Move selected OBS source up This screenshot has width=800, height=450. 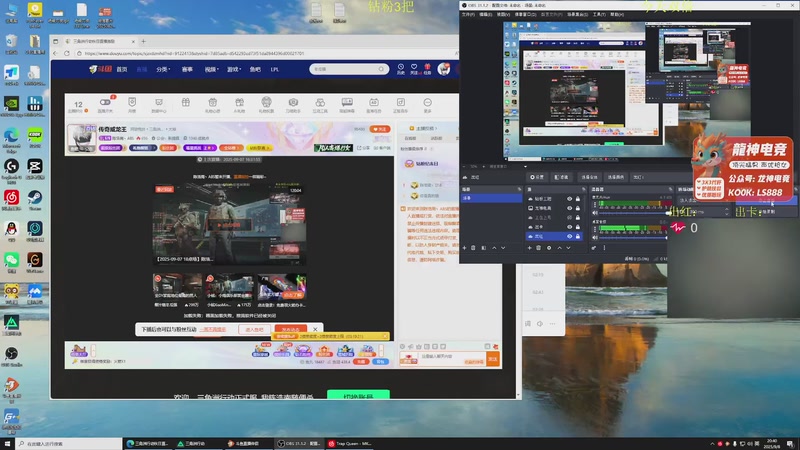click(x=560, y=248)
